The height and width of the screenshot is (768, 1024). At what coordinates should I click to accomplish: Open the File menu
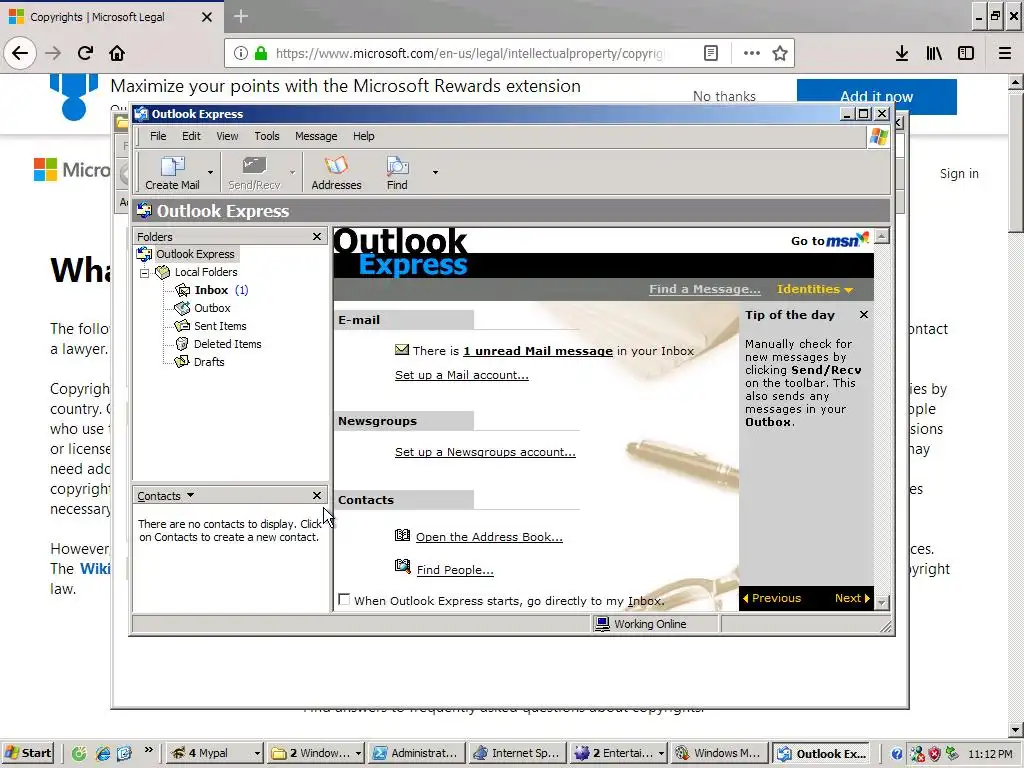click(158, 136)
